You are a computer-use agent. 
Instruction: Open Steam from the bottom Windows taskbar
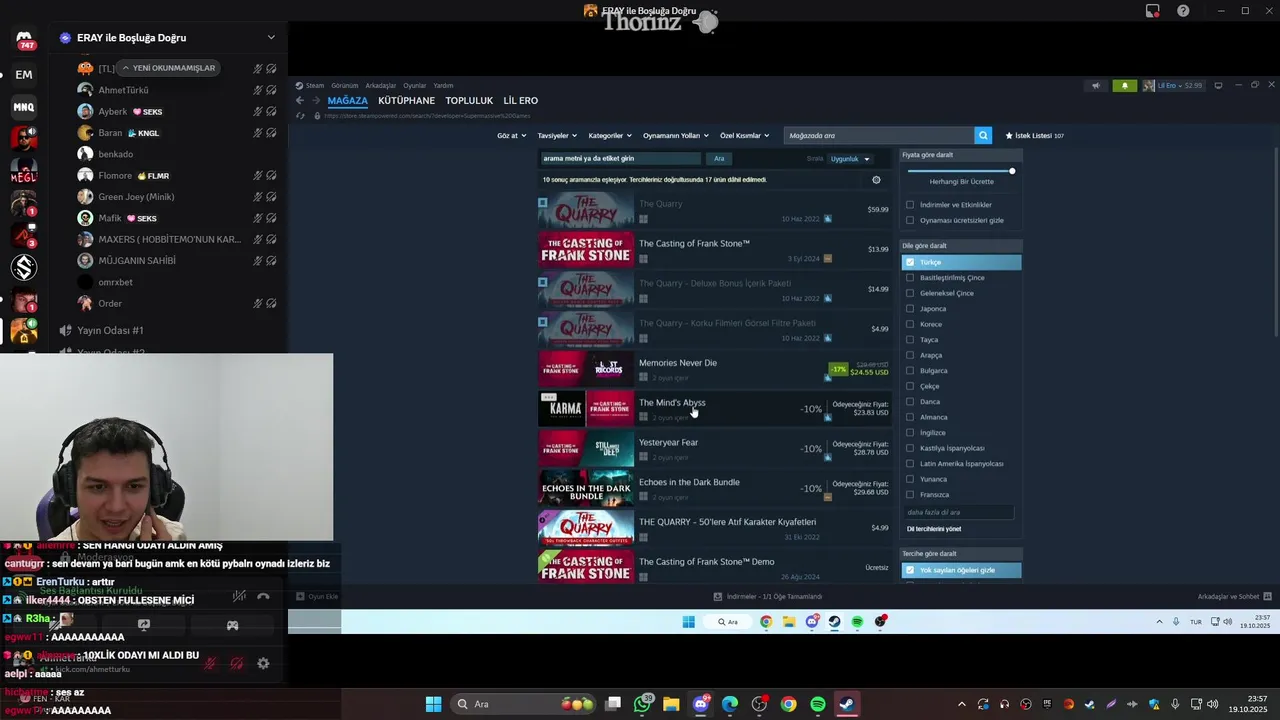tap(847, 704)
